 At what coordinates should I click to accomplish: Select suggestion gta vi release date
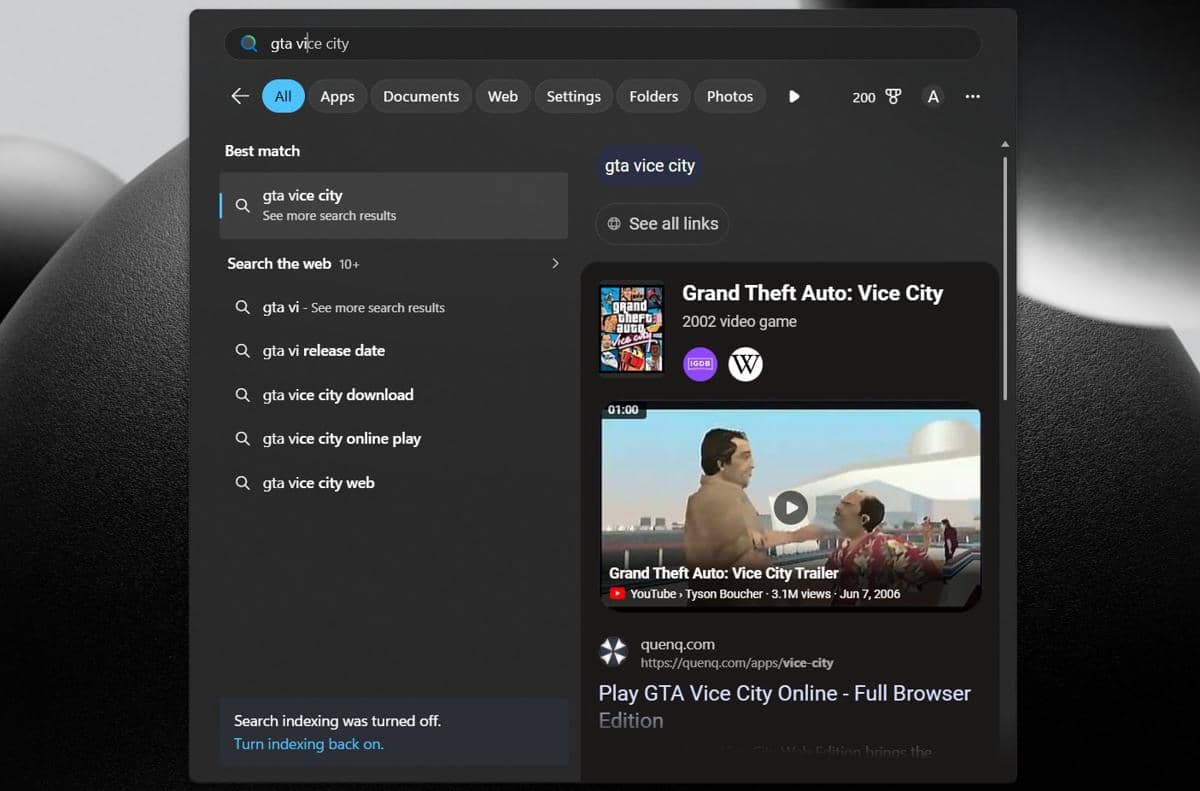click(394, 351)
